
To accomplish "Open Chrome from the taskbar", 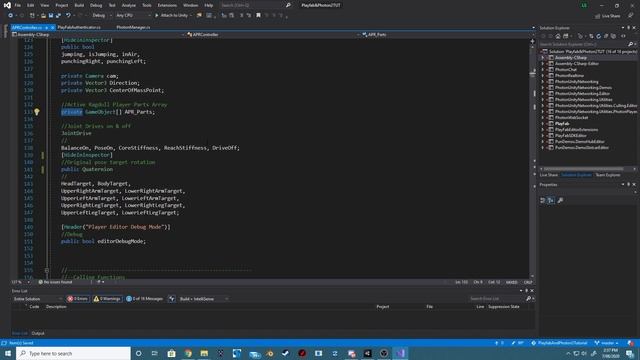I will tap(188, 353).
